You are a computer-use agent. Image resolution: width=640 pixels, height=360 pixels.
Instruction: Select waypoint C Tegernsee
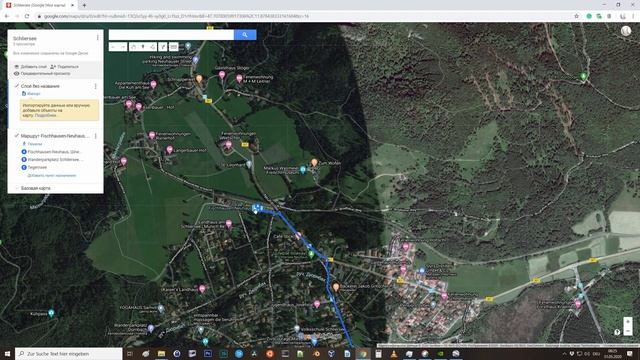tap(34, 167)
